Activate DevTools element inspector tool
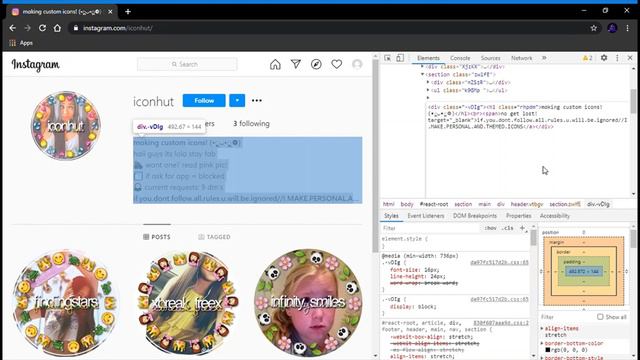This screenshot has width=640, height=360. pos(387,58)
